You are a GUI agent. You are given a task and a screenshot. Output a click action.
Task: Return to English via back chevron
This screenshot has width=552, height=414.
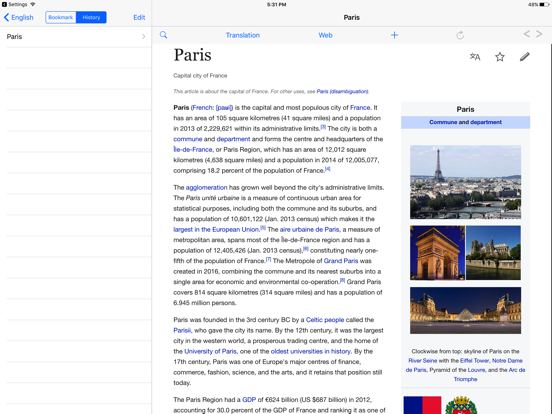[18, 17]
